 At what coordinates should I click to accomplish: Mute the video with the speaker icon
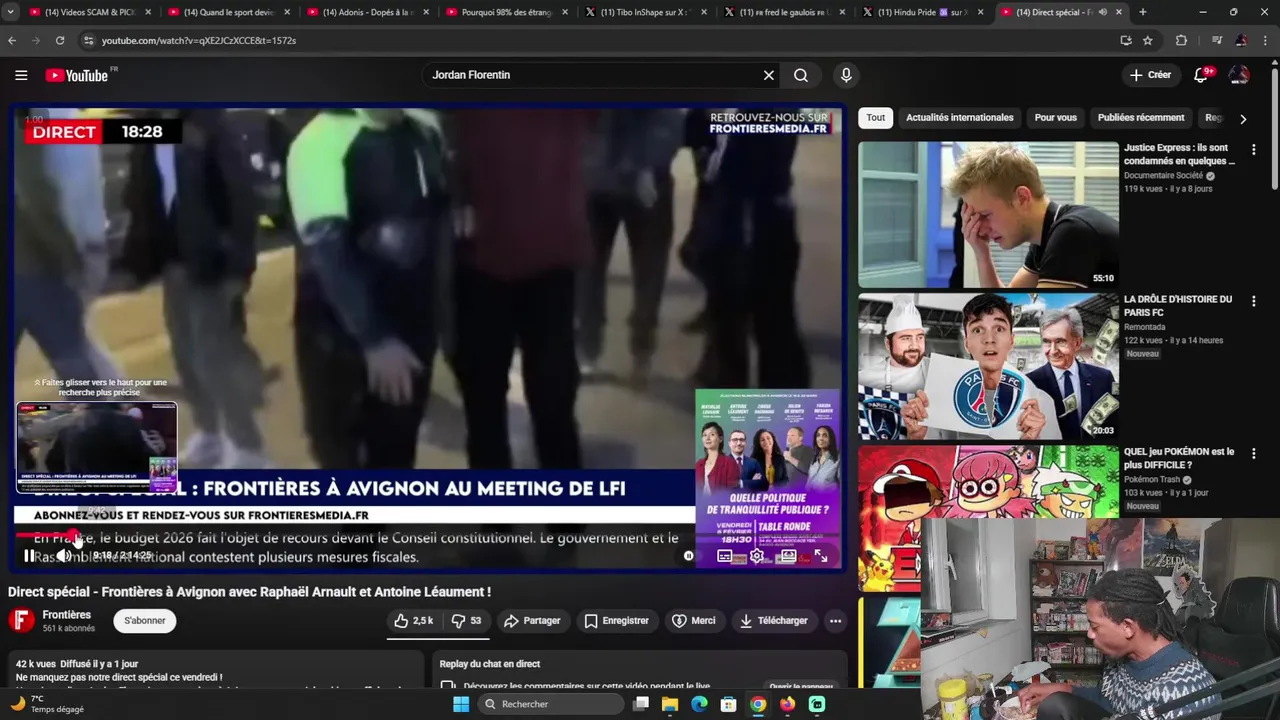pyautogui.click(x=63, y=556)
